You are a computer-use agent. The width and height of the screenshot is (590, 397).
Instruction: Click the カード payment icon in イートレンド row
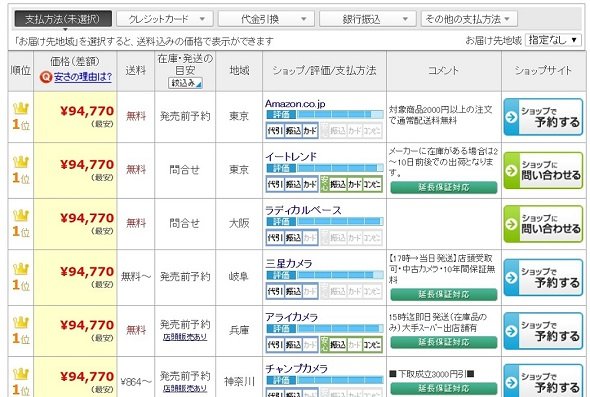(x=310, y=184)
